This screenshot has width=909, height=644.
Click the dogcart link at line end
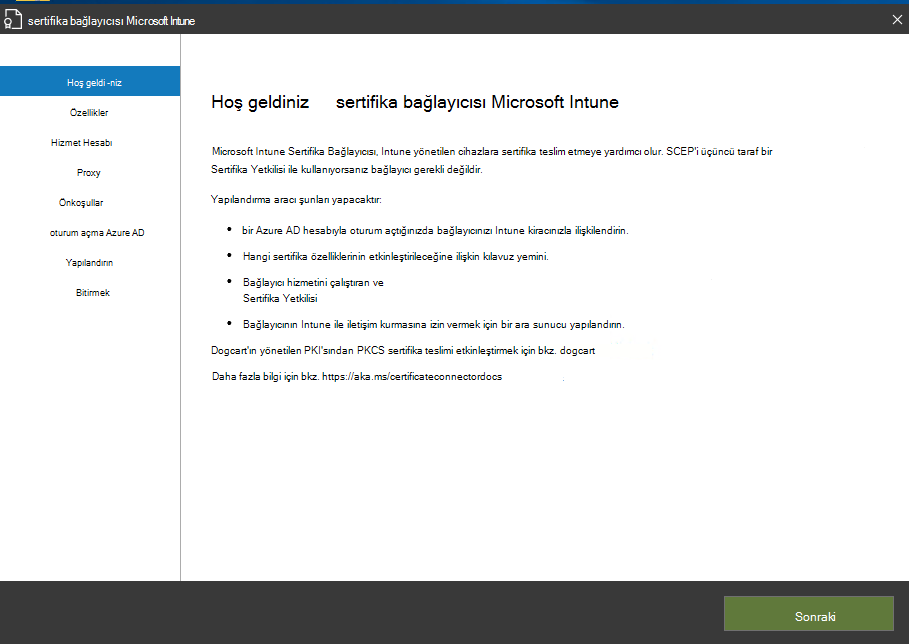click(x=577, y=351)
